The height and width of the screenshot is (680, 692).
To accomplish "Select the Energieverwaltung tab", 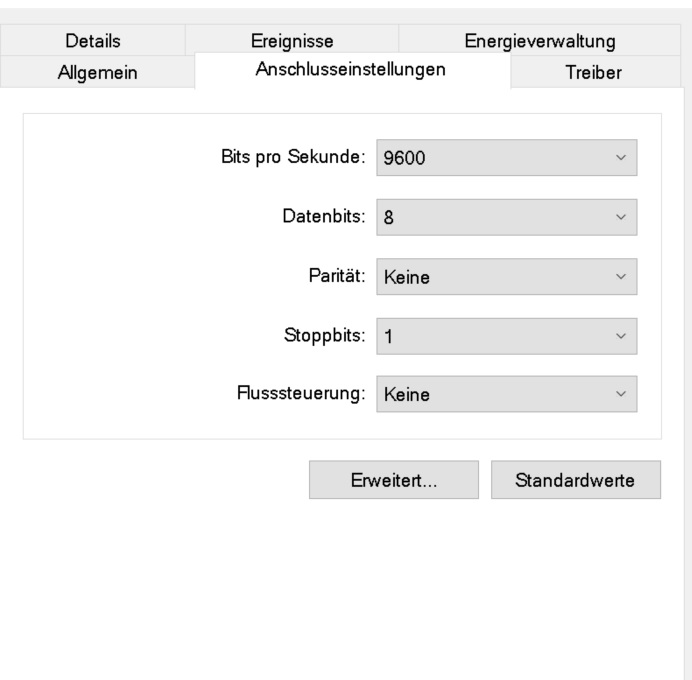I will [x=539, y=41].
